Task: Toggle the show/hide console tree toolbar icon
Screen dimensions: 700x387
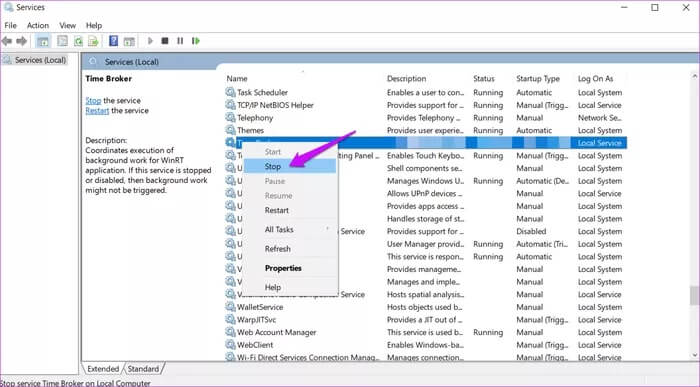Action: pos(43,41)
